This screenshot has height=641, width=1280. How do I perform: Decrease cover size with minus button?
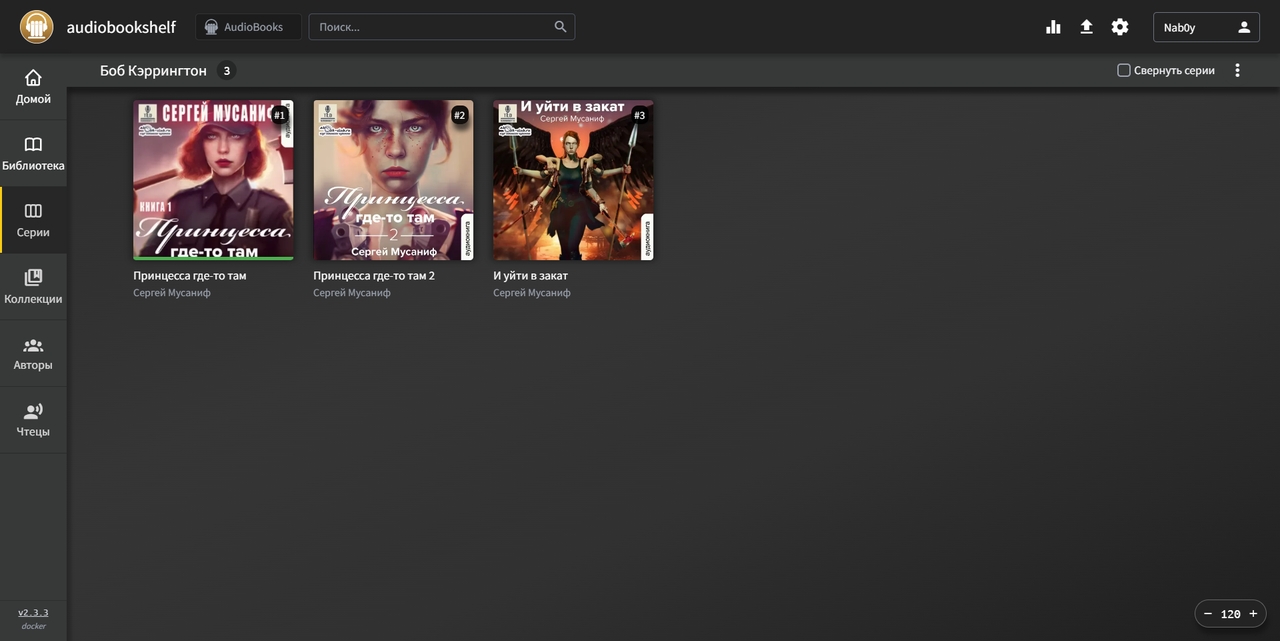tap(1208, 614)
